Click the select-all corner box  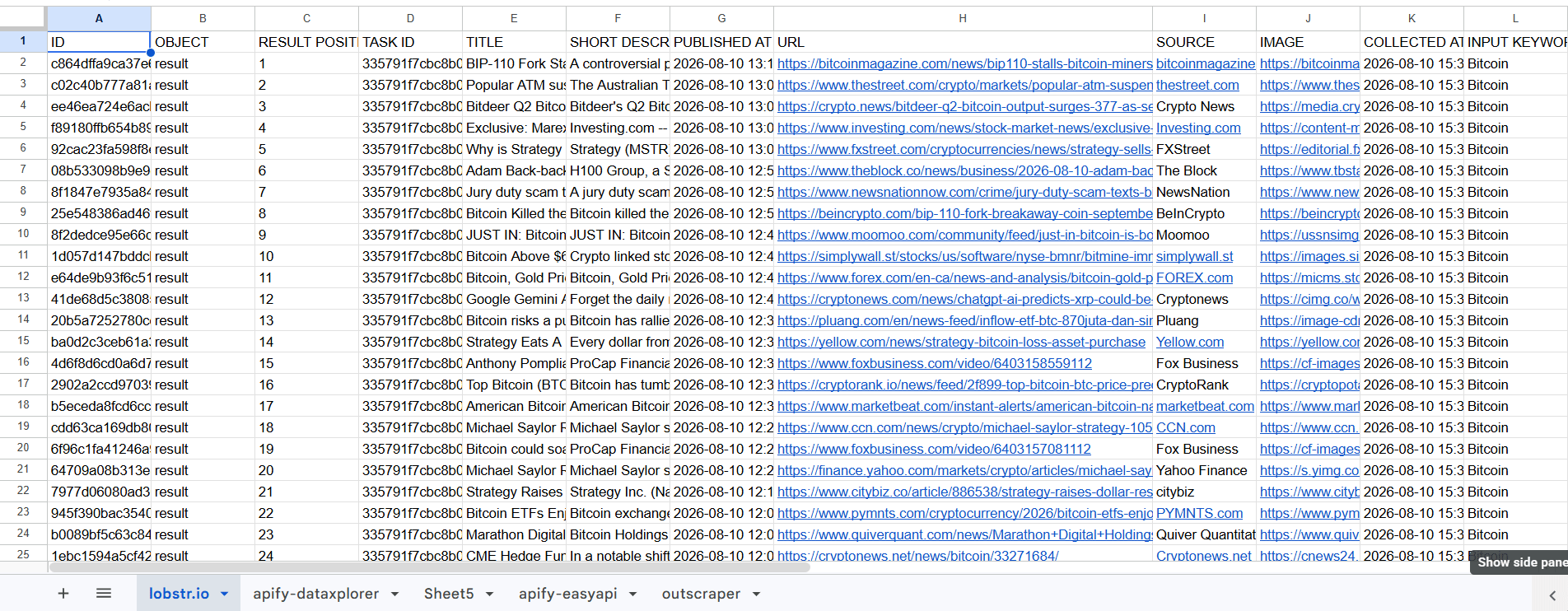pyautogui.click(x=23, y=18)
